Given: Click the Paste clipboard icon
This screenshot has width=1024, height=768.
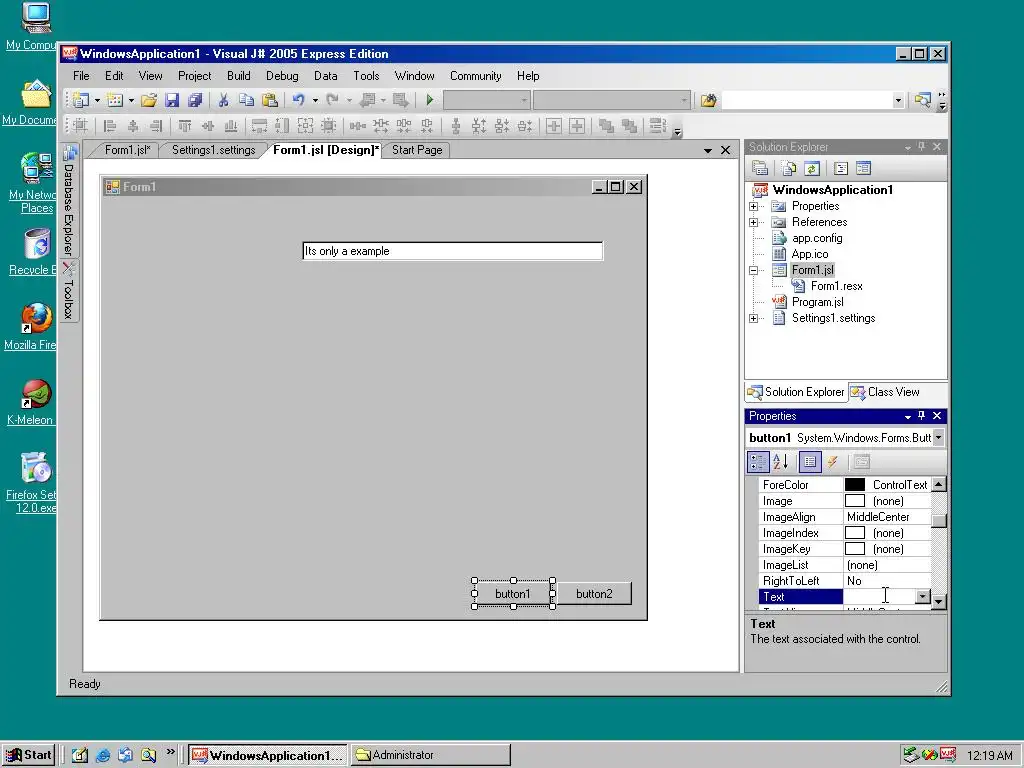Looking at the screenshot, I should pyautogui.click(x=270, y=100).
